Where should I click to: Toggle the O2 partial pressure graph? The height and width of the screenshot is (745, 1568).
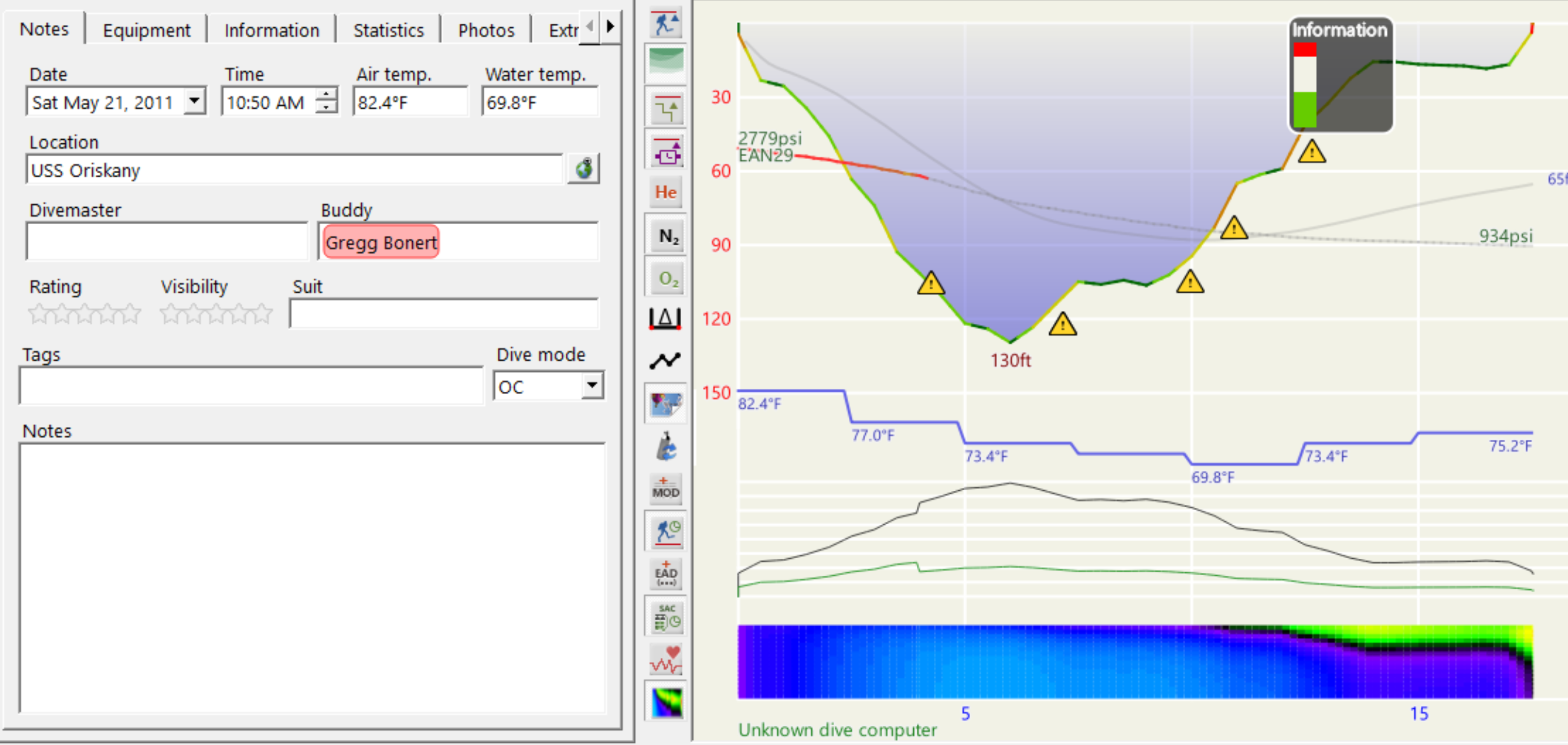coord(668,279)
